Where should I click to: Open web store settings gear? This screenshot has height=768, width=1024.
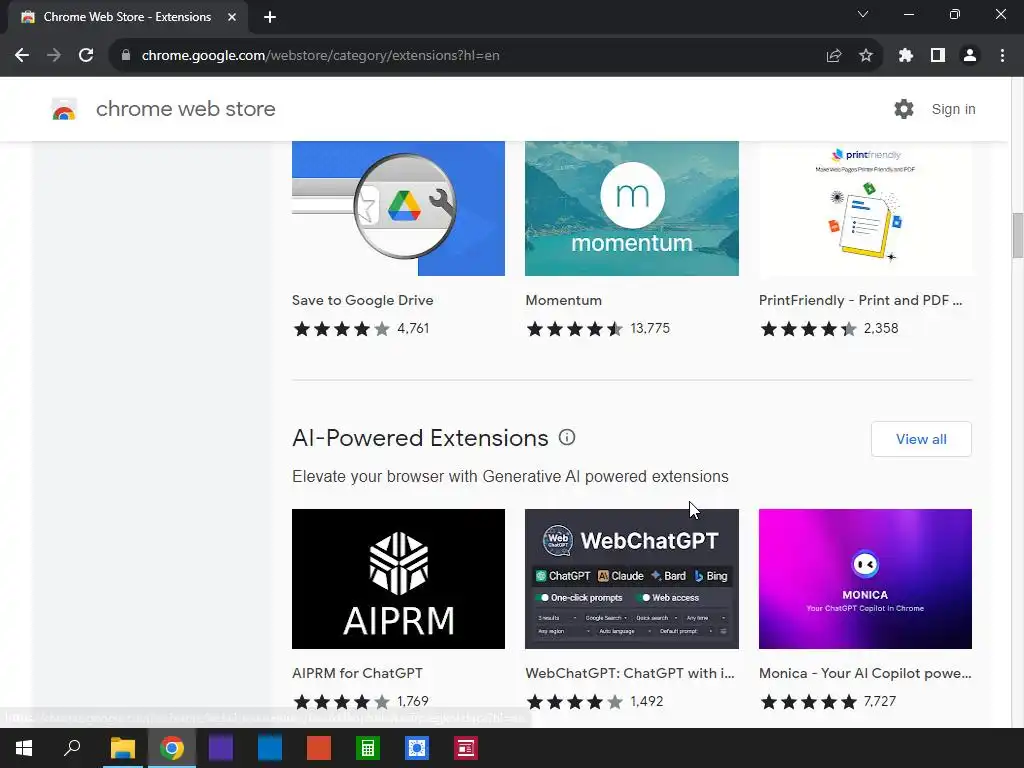pos(904,109)
